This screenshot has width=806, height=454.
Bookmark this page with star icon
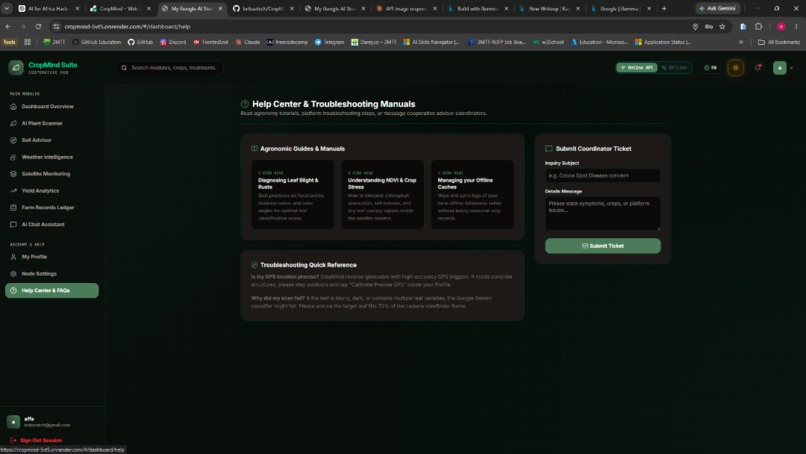click(x=722, y=26)
